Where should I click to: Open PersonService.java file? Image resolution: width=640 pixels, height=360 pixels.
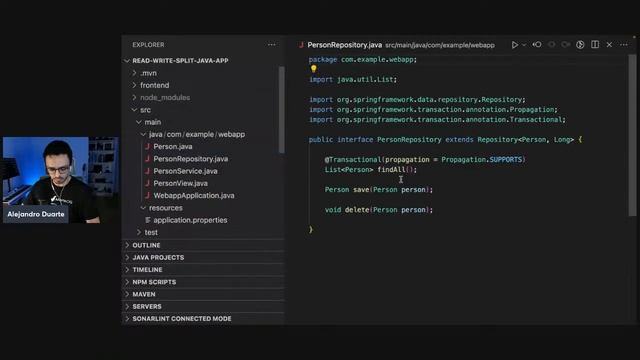pyautogui.click(x=185, y=171)
